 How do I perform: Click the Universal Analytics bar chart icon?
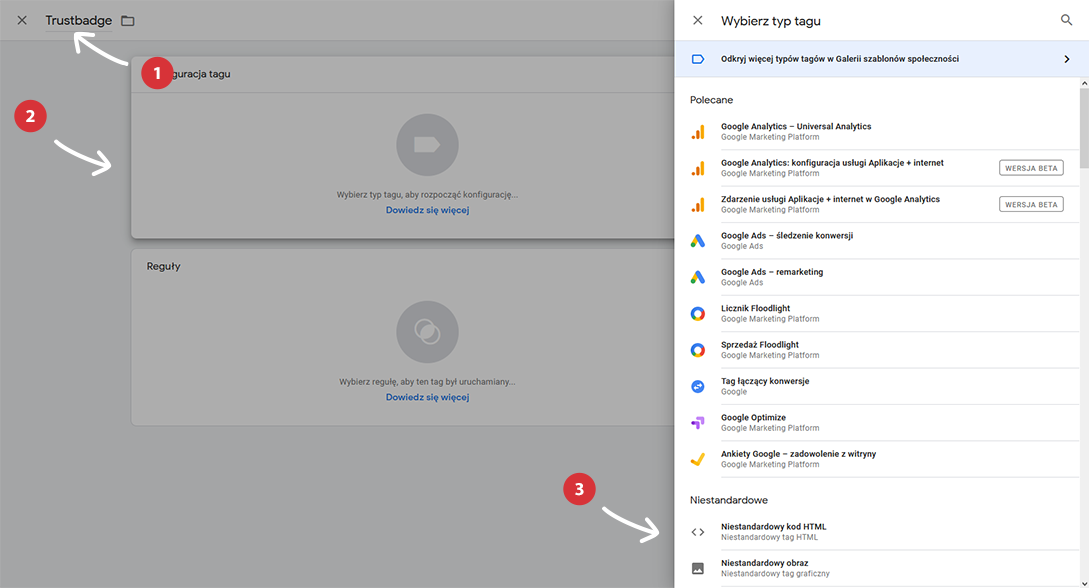coord(698,132)
